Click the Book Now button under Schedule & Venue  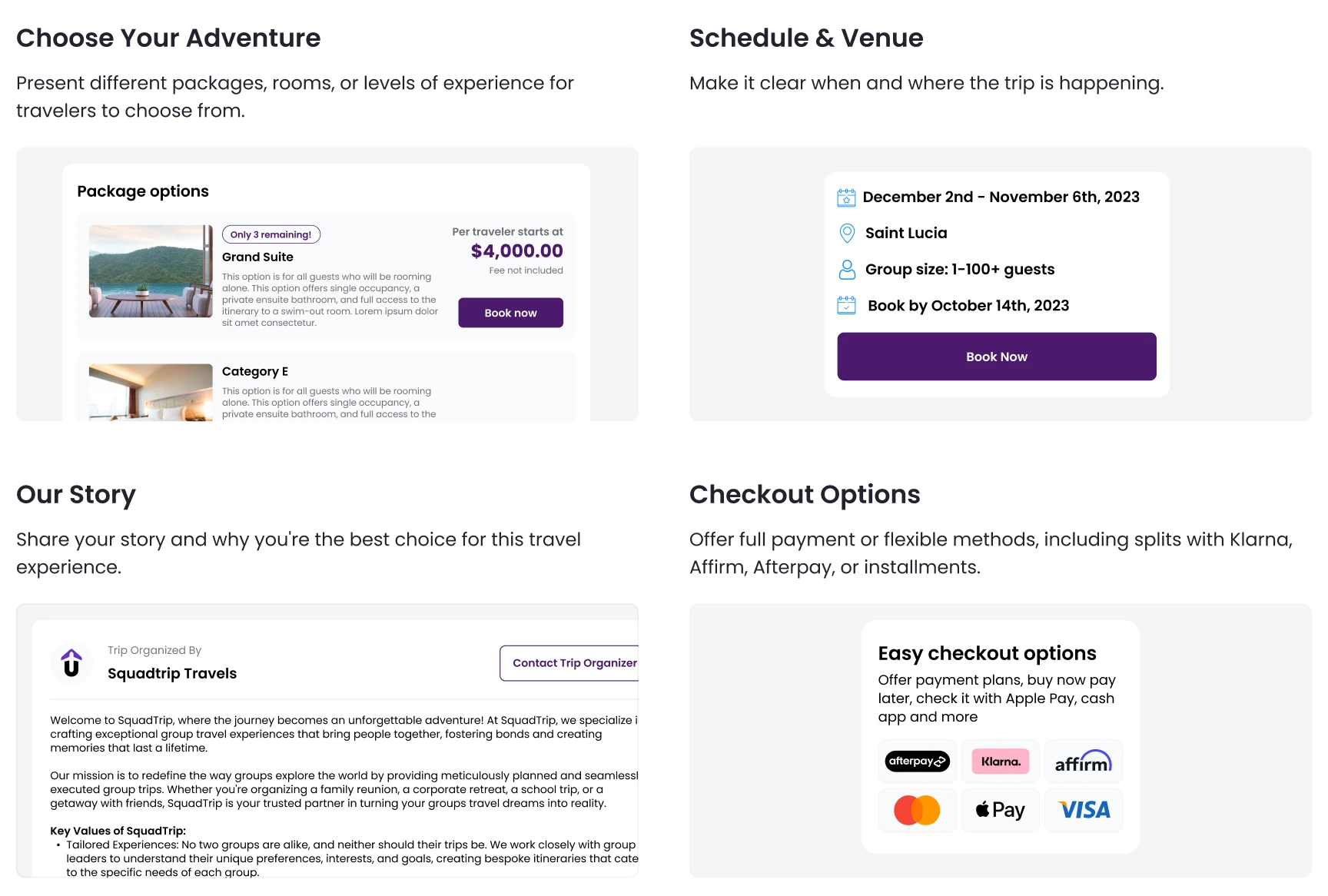[x=996, y=356]
